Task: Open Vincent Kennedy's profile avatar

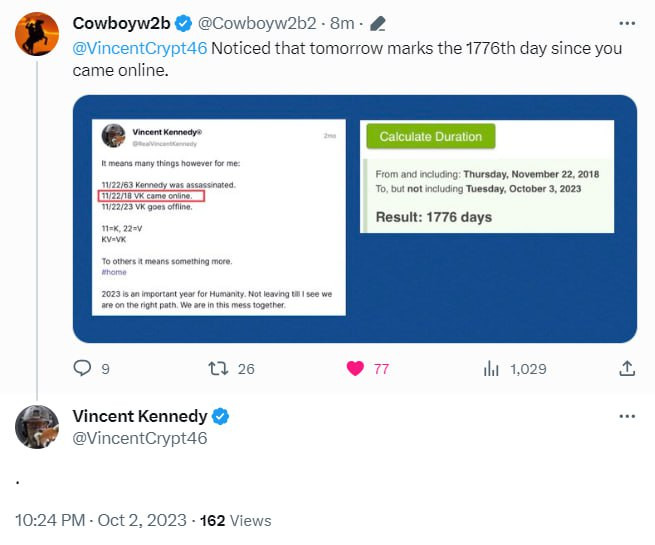Action: (37, 427)
